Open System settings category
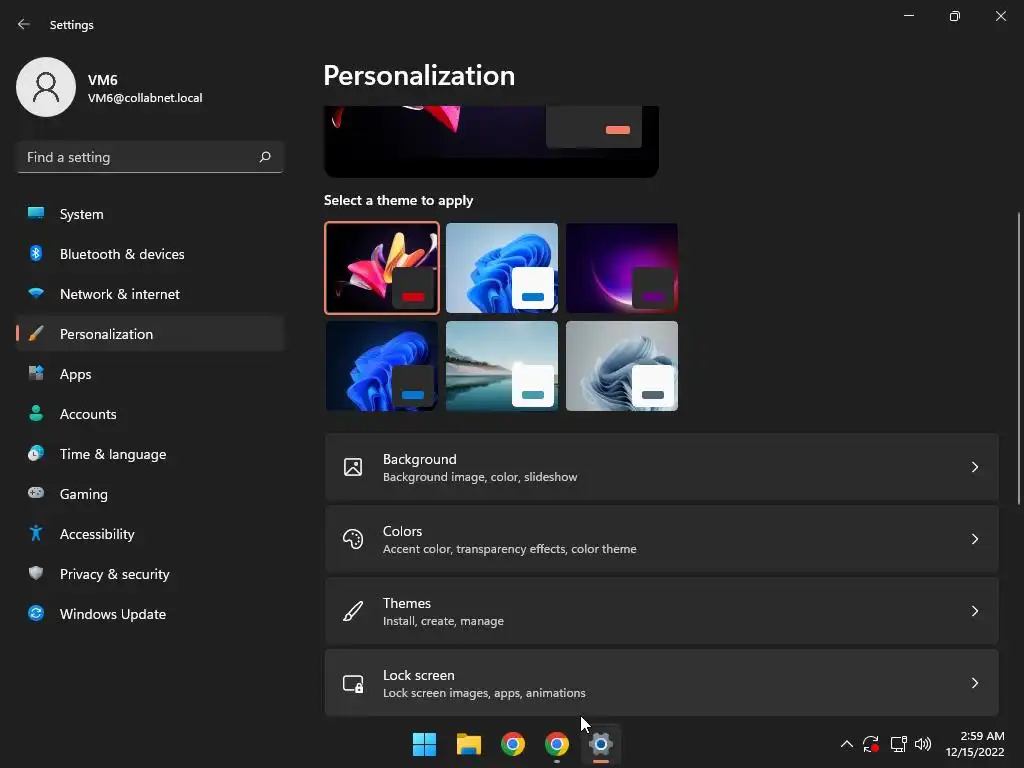 150,214
